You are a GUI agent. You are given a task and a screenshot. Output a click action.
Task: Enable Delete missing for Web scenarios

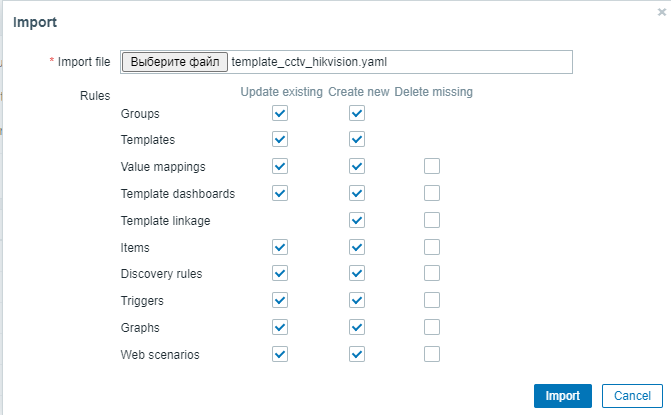click(x=432, y=353)
